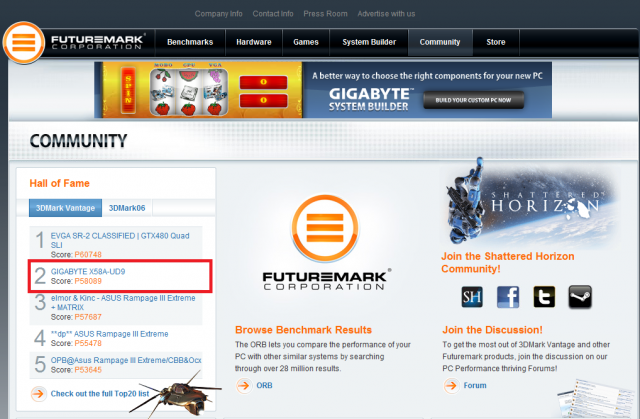Open the ORB link
Screen dimensions: 640x419
click(264, 386)
